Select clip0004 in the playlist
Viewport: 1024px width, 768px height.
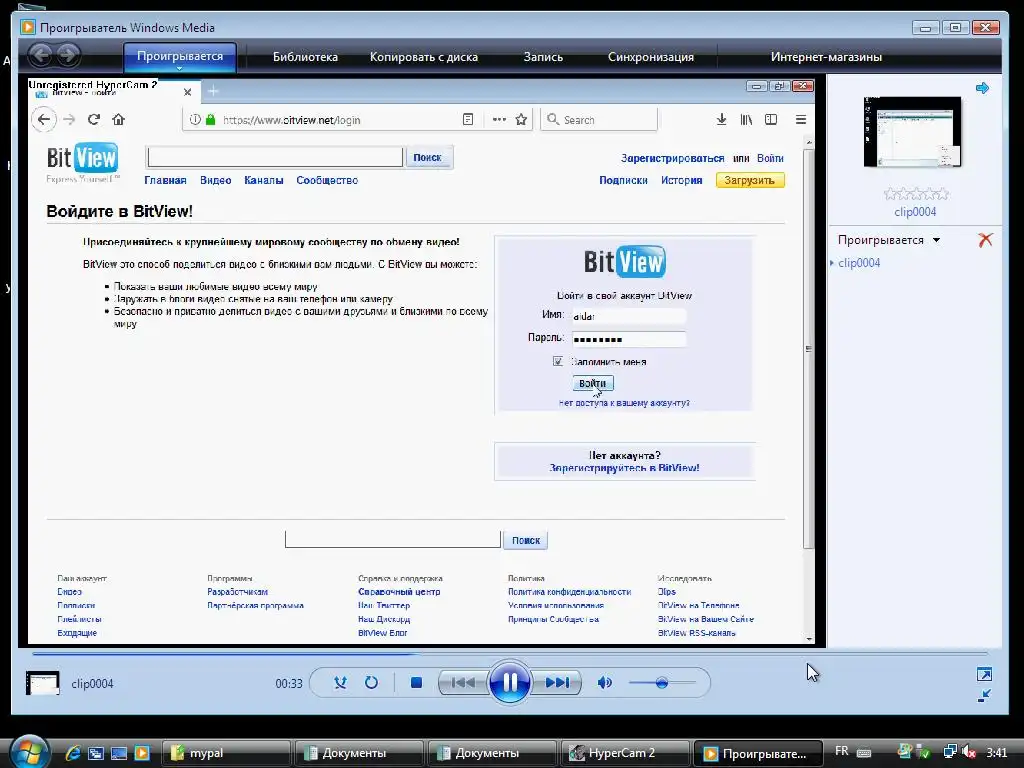point(859,263)
